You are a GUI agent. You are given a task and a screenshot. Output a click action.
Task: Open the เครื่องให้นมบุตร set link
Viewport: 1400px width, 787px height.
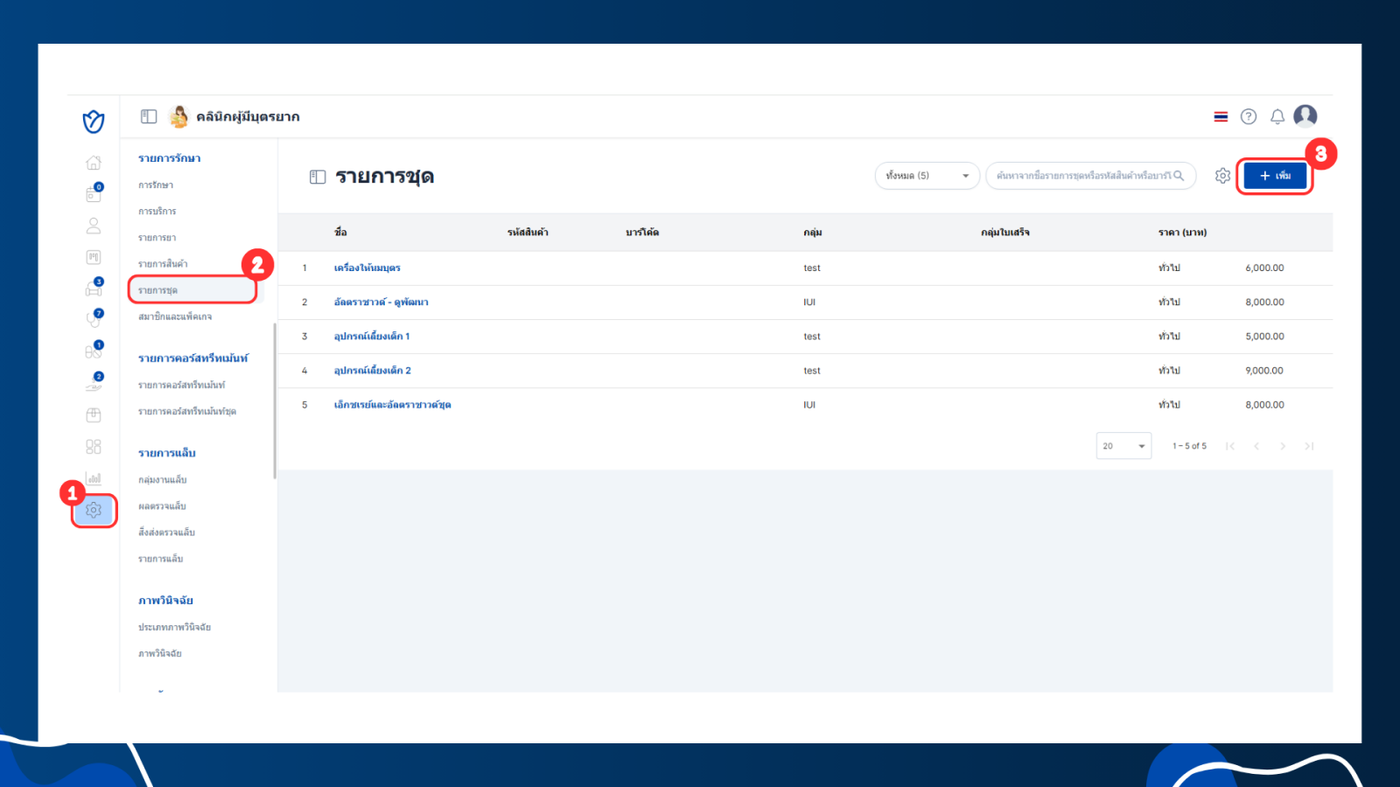(x=367, y=268)
